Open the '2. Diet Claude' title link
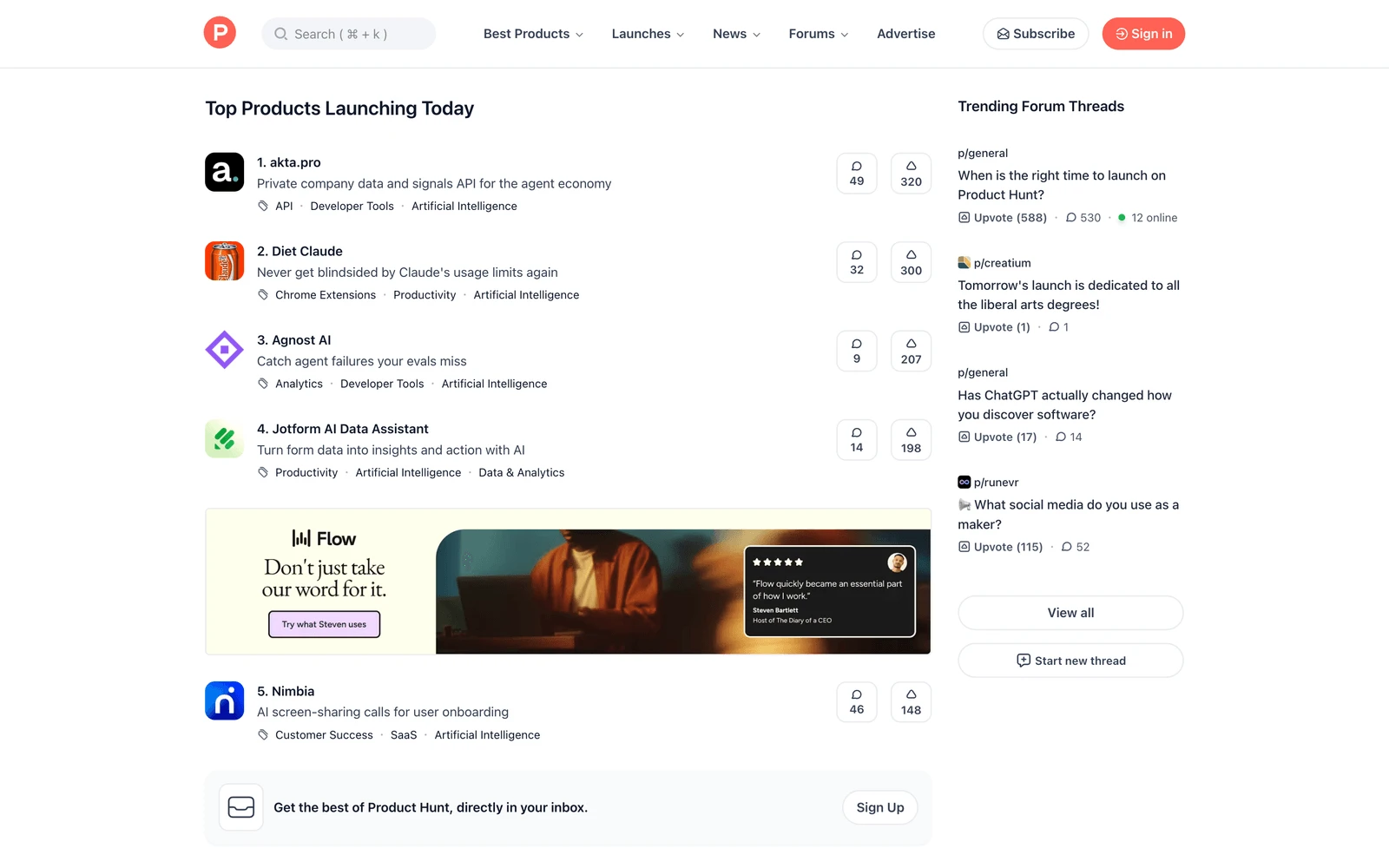The image size is (1389, 868). [300, 251]
